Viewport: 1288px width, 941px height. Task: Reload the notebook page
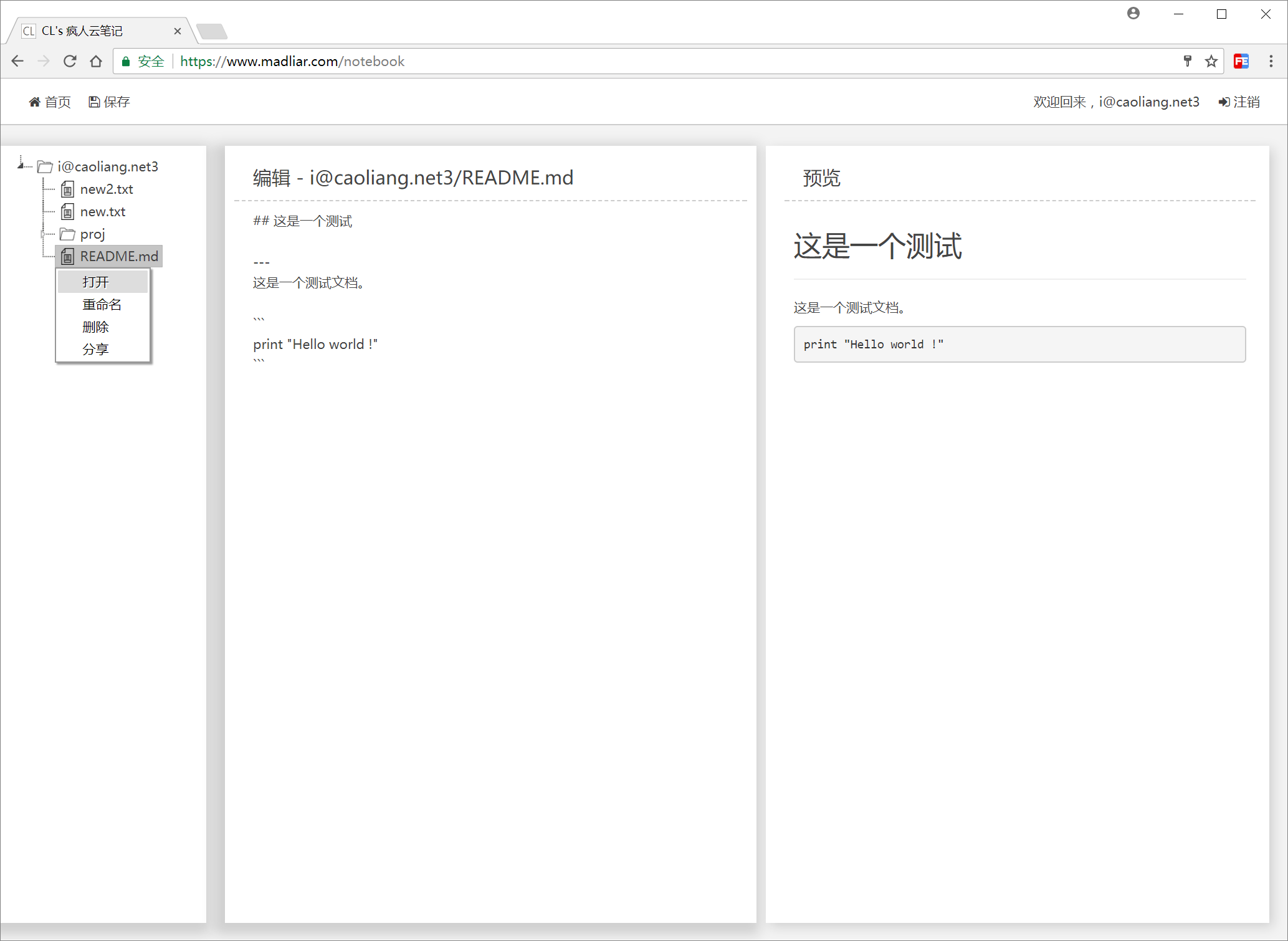pos(70,61)
